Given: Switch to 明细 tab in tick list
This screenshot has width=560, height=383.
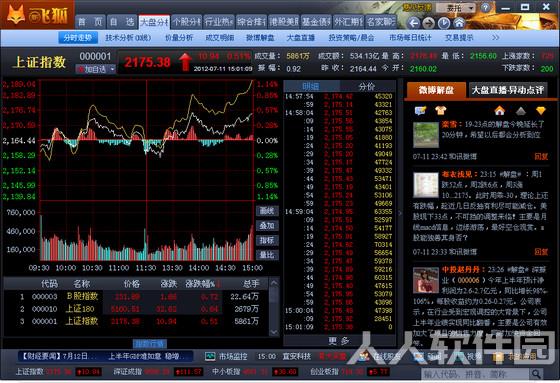Looking at the screenshot, I should [x=311, y=86].
